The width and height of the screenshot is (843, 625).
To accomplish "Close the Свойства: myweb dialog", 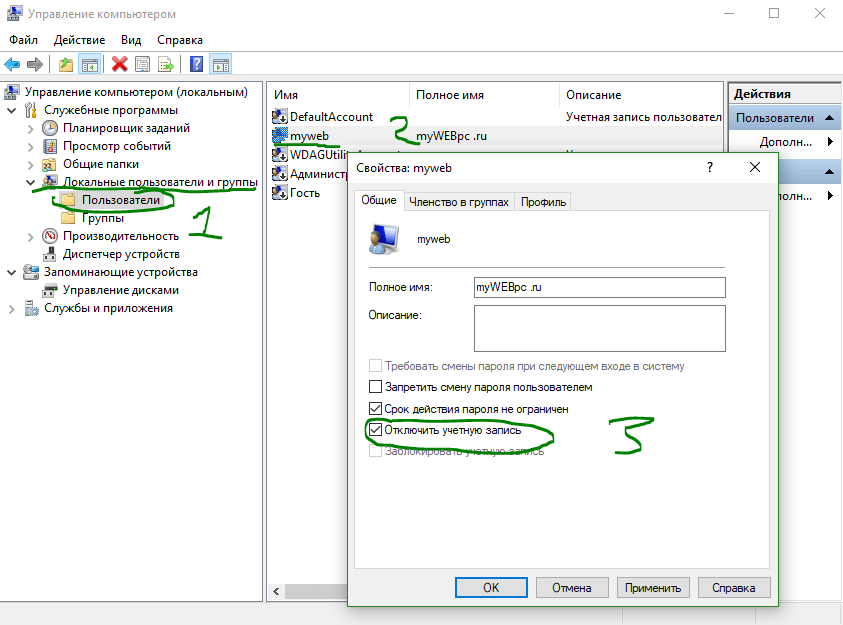I will pyautogui.click(x=755, y=168).
